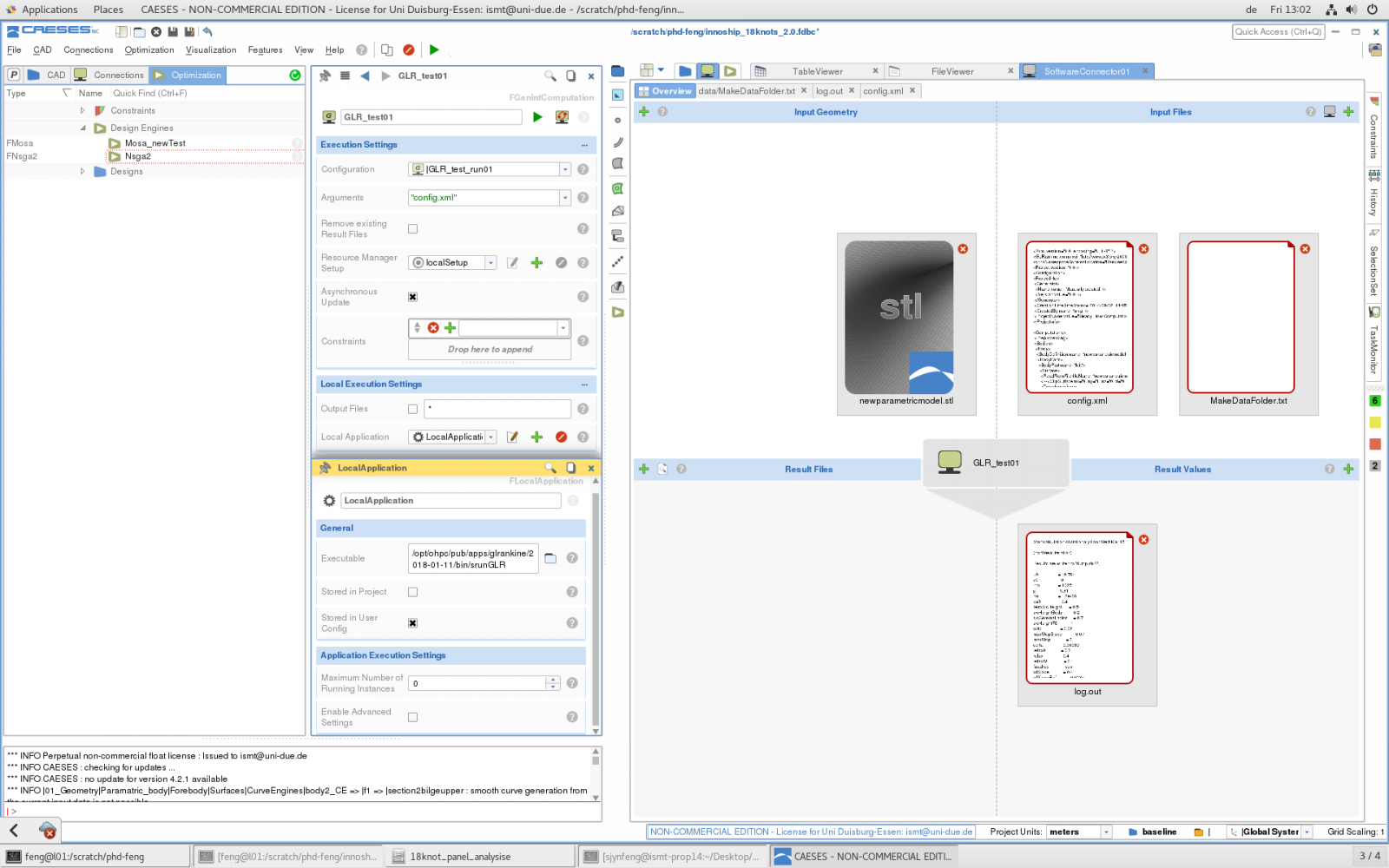Click the green status indicator showing 6

(x=1375, y=401)
